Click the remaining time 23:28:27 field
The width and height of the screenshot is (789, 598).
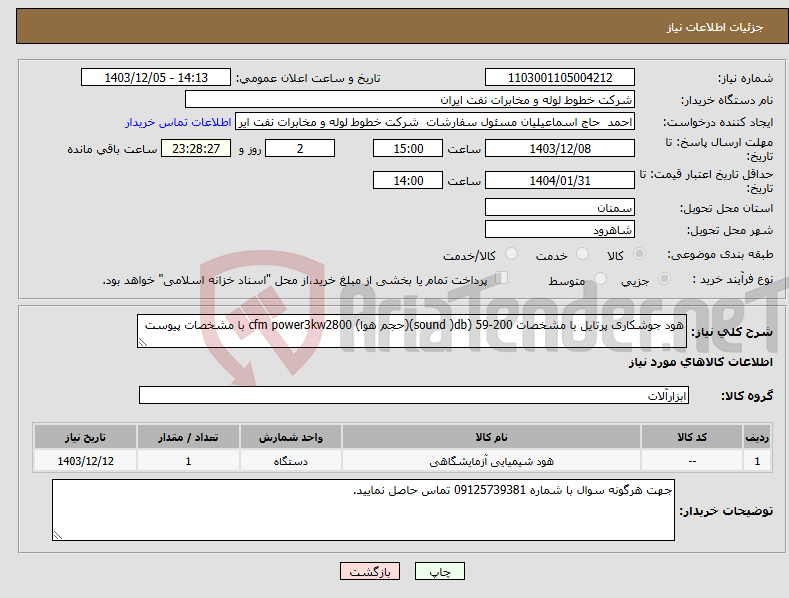point(196,148)
